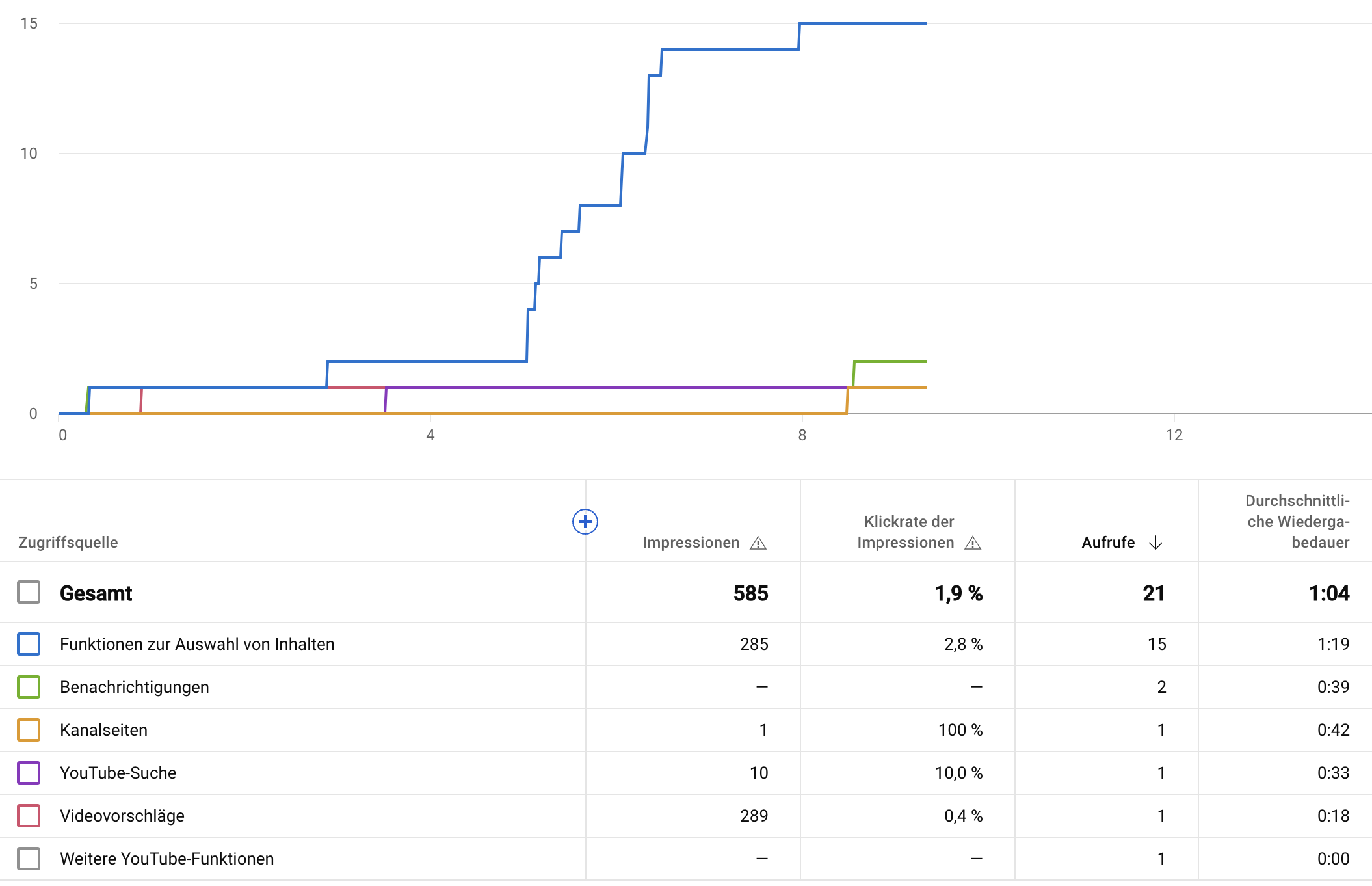Click the Zugriffsquelle column header
The height and width of the screenshot is (886, 1372).
[68, 543]
